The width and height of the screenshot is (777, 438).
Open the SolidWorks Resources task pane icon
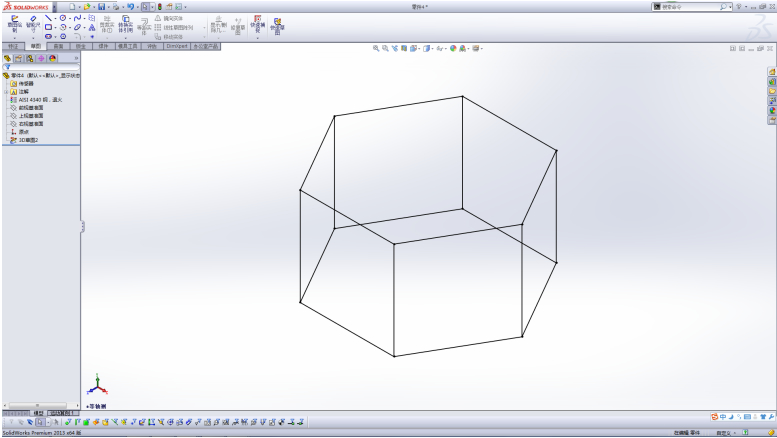[x=772, y=72]
